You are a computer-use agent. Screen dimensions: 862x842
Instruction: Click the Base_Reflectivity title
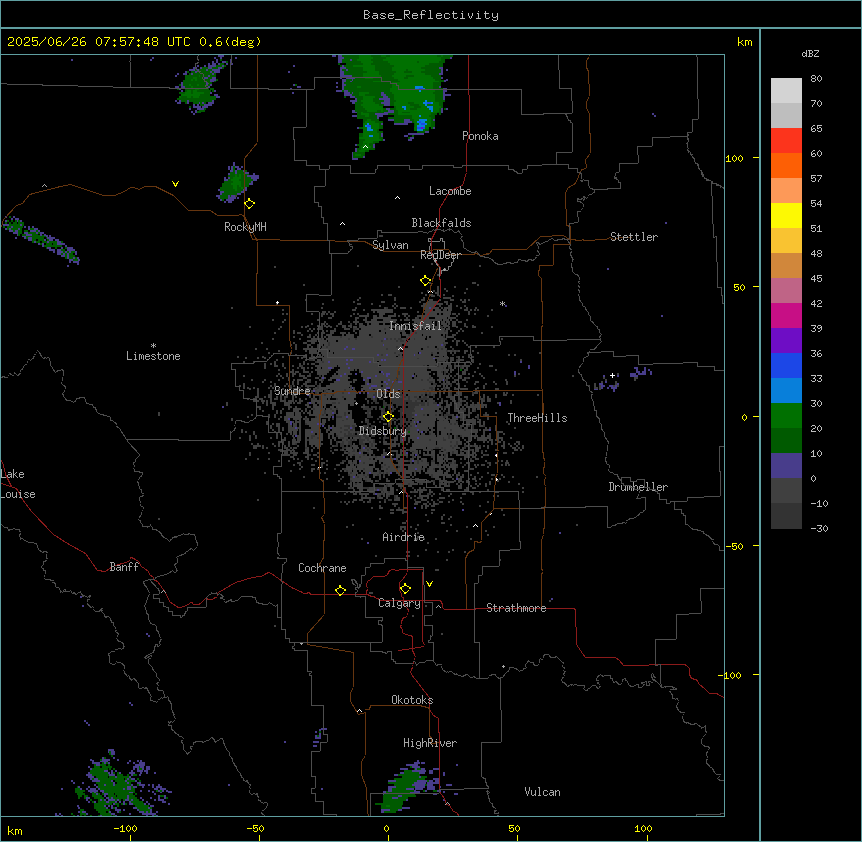click(431, 15)
